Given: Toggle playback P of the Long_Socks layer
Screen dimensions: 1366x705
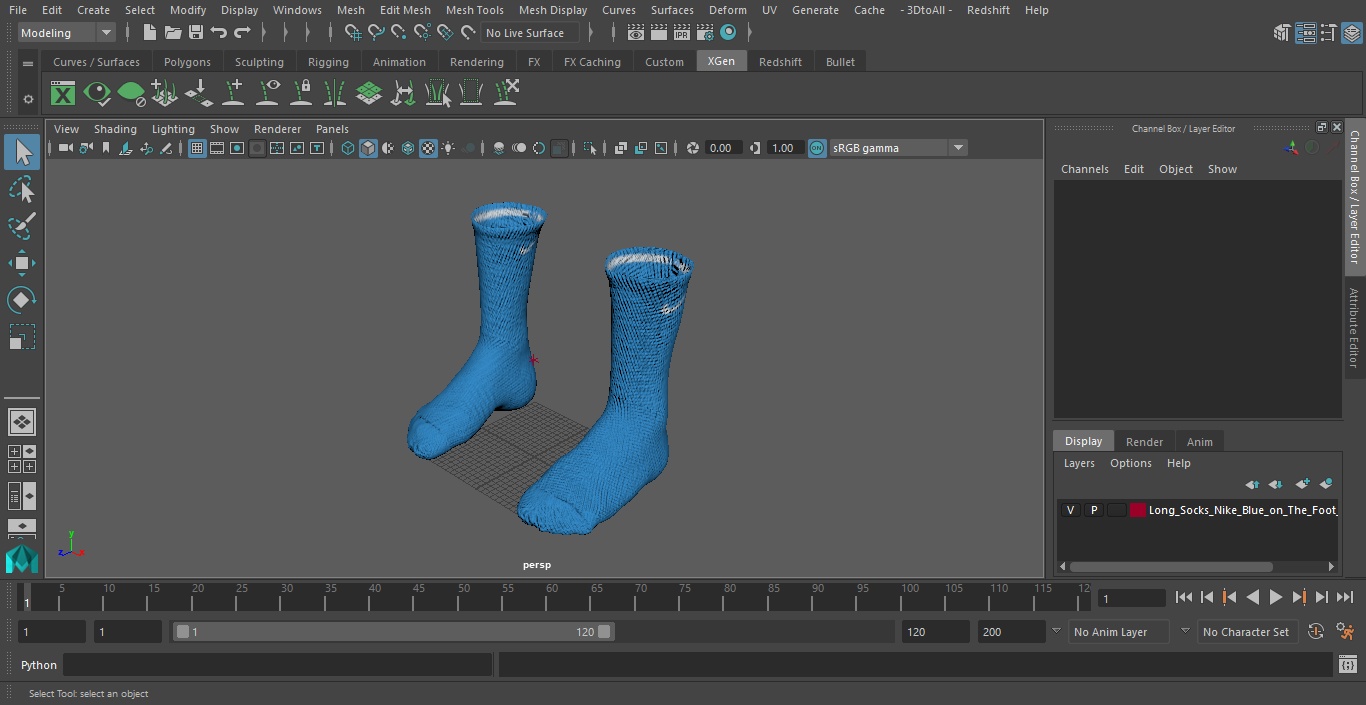Looking at the screenshot, I should coord(1094,510).
